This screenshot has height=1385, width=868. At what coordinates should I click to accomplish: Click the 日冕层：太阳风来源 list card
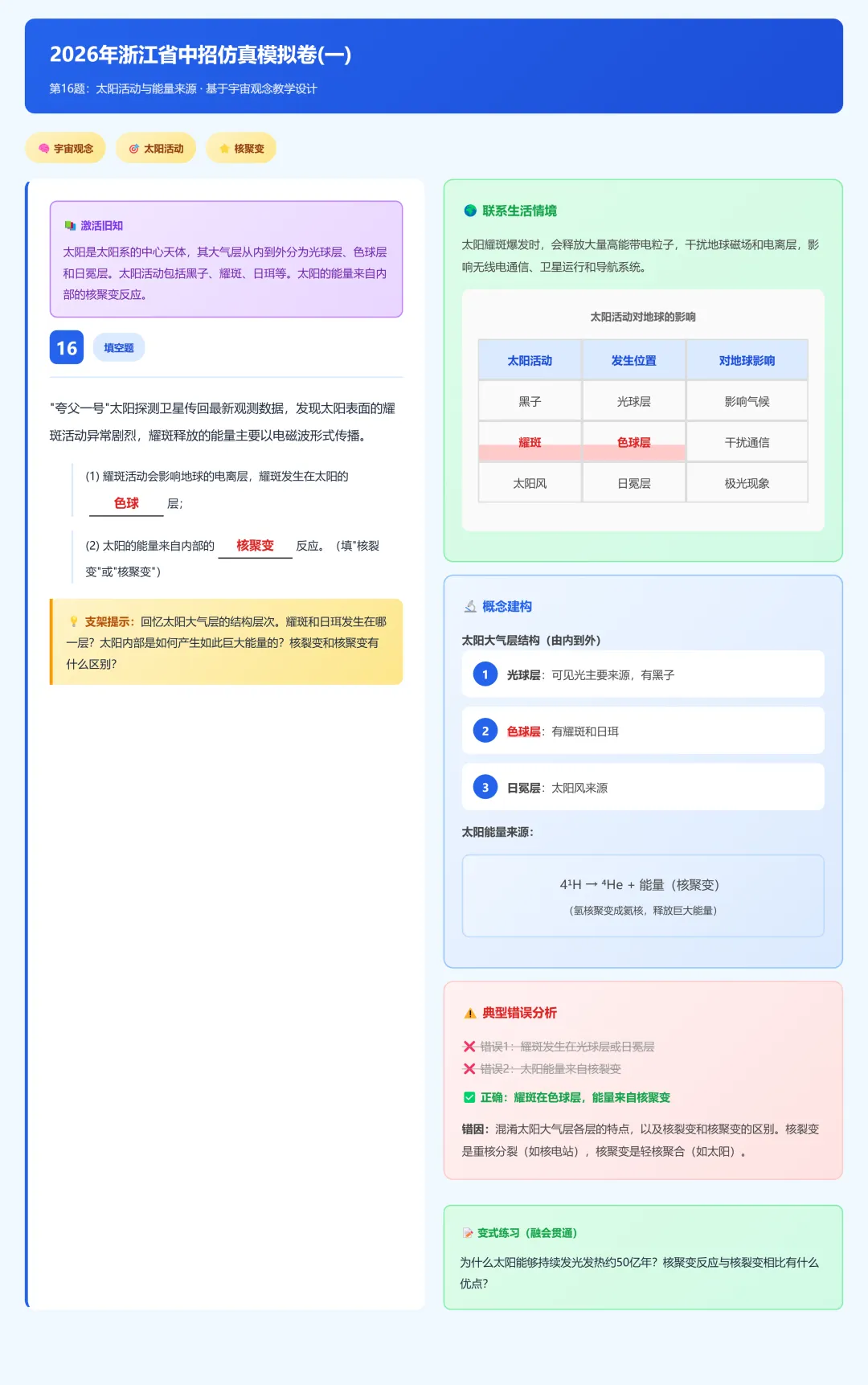coord(643,787)
